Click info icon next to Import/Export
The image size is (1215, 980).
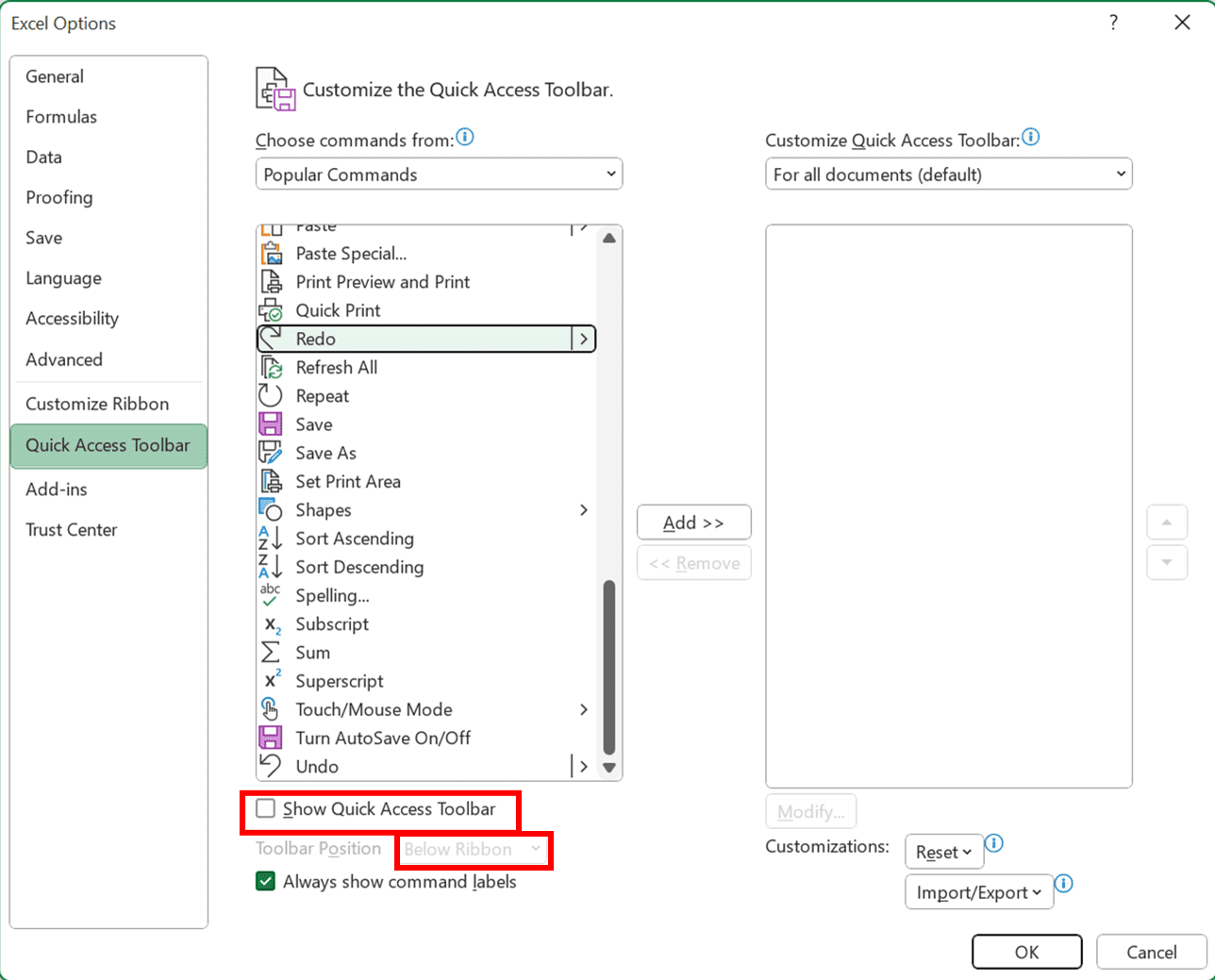[x=1064, y=884]
